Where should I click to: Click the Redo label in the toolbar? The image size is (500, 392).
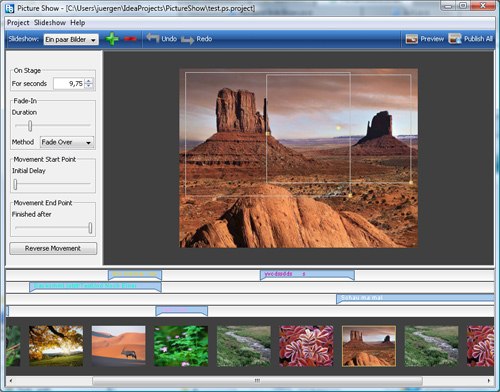coord(204,39)
